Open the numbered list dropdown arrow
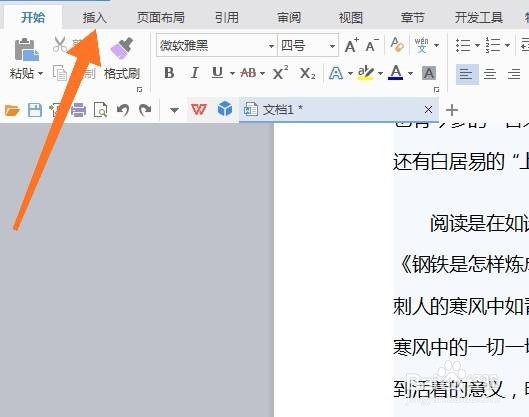The height and width of the screenshot is (417, 529). tap(507, 45)
